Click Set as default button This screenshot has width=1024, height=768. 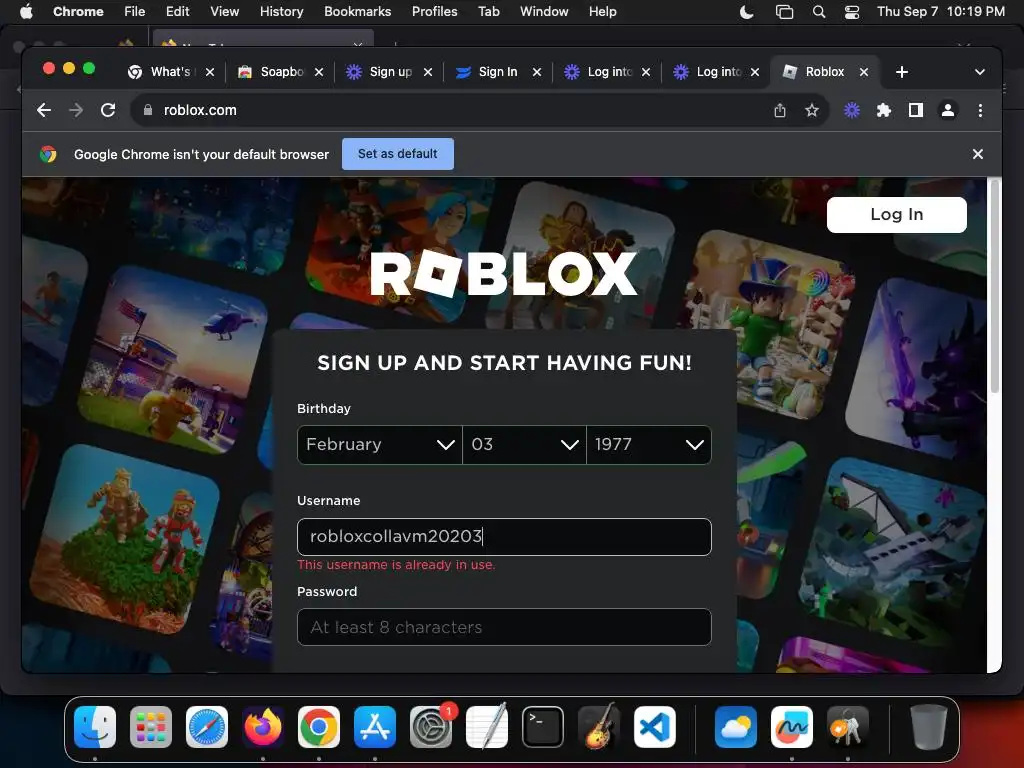(398, 154)
